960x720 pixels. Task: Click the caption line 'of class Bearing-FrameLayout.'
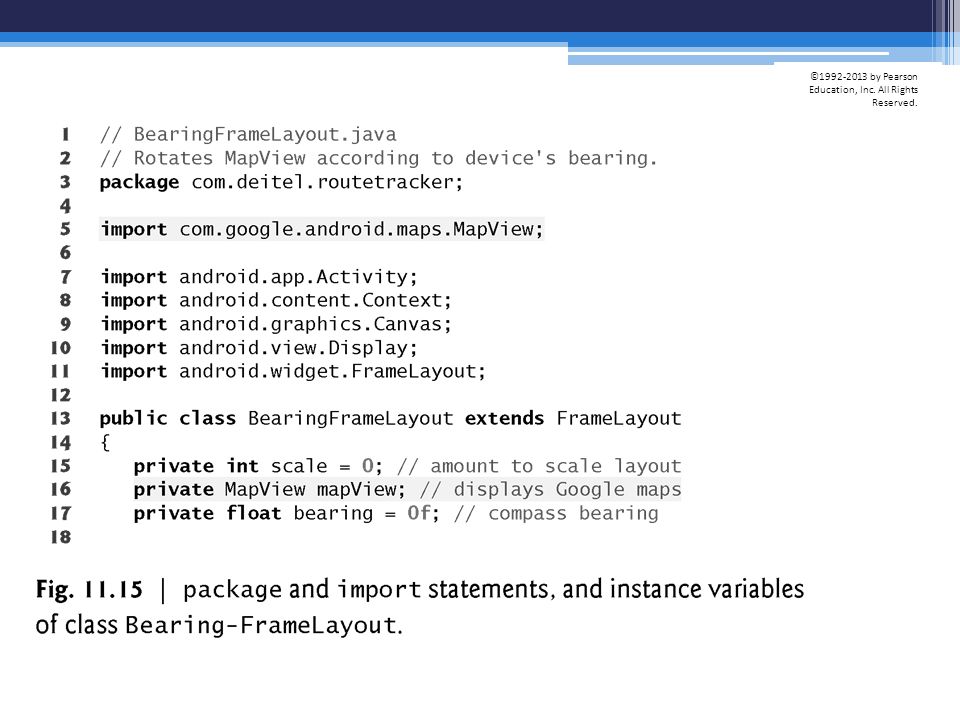(219, 625)
